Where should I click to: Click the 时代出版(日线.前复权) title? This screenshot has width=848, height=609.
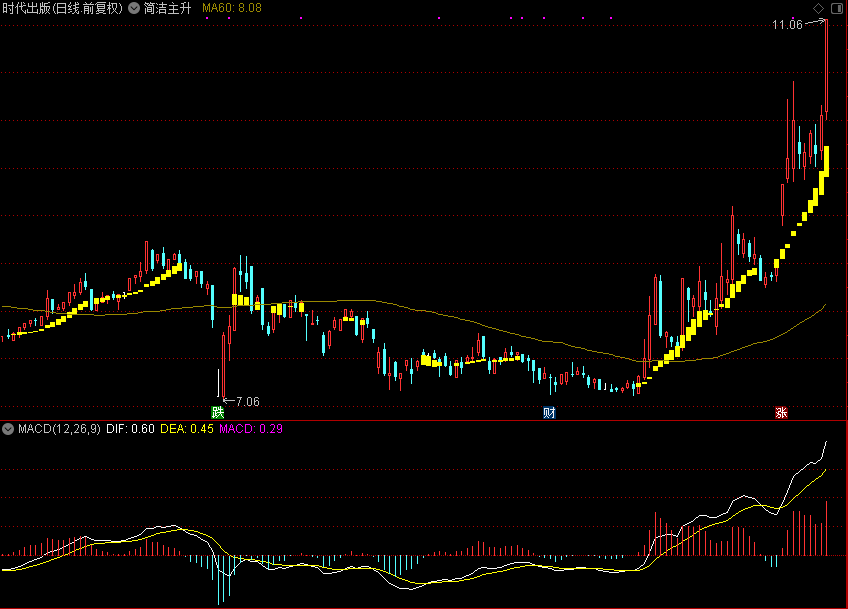[x=63, y=8]
